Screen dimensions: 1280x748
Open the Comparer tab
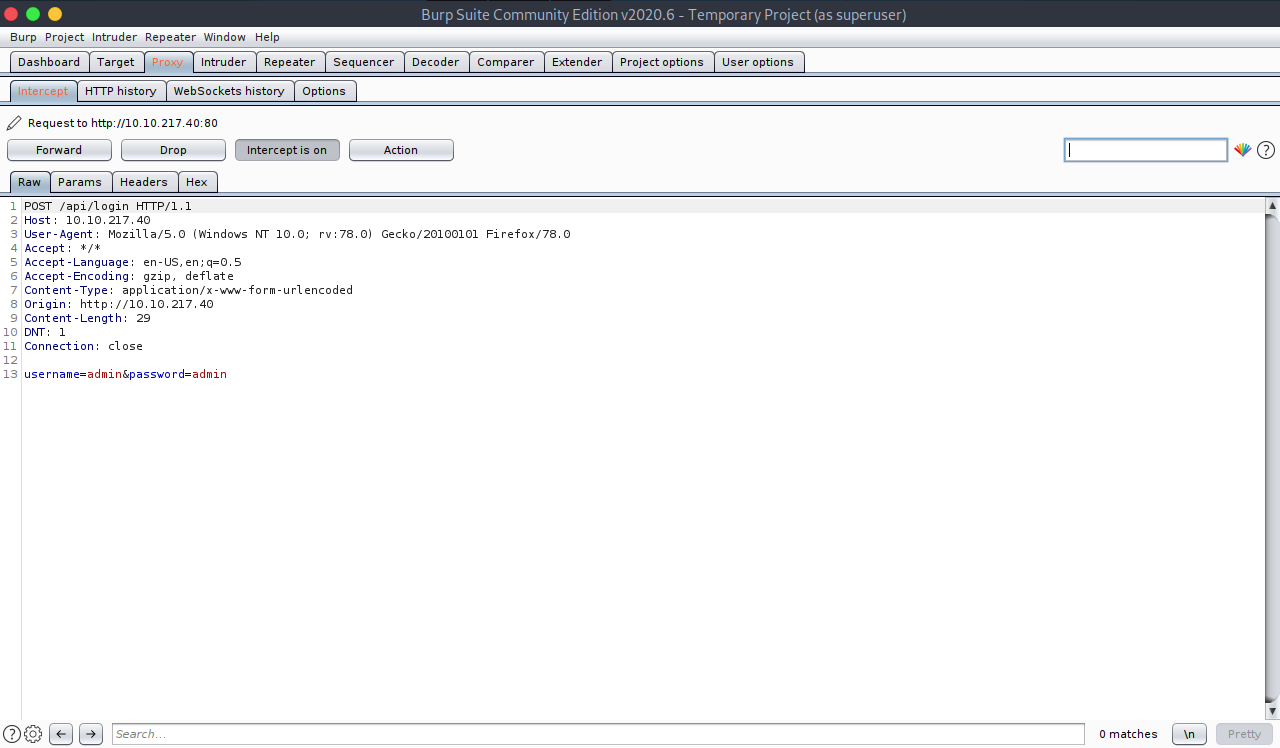[x=506, y=62]
